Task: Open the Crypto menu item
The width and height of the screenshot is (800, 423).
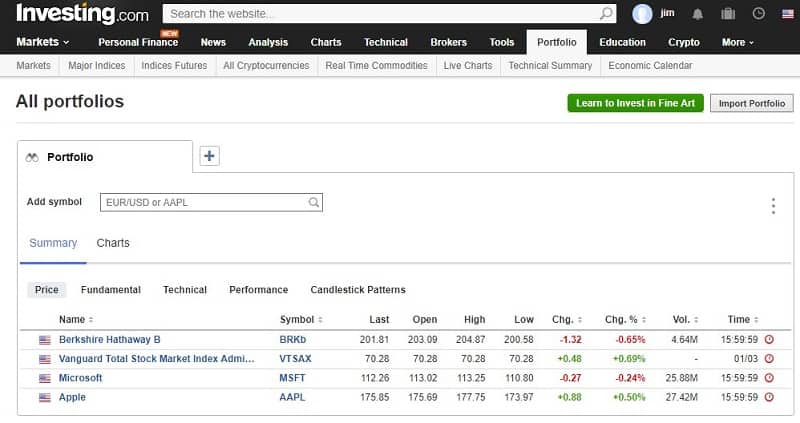Action: pyautogui.click(x=683, y=42)
